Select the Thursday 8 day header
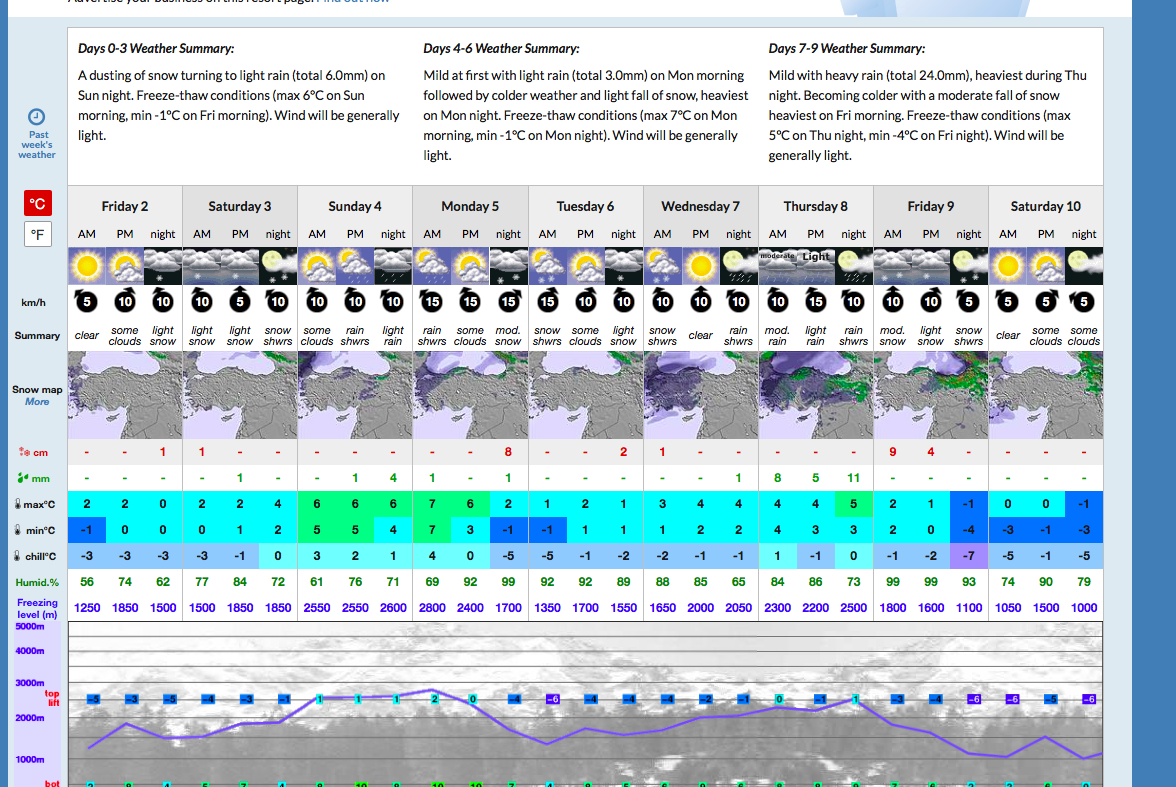This screenshot has height=787, width=1176. [815, 206]
